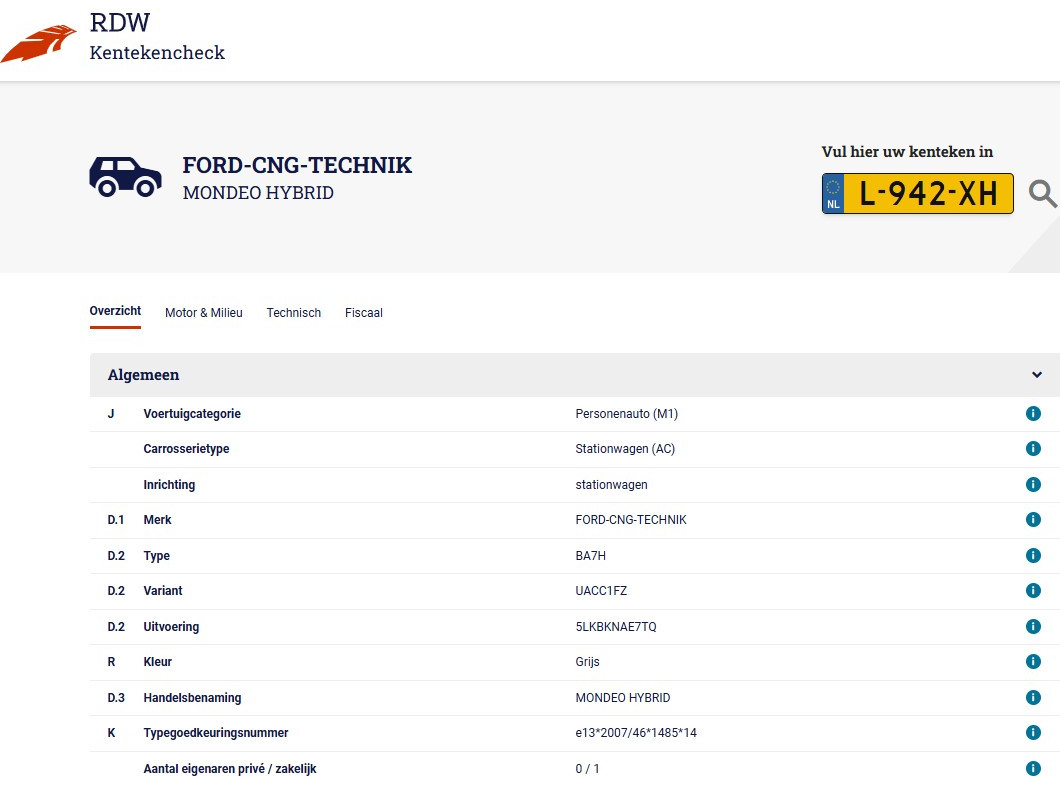Viewport: 1060px width, 795px height.
Task: Click the lowercase stationwagen Inrichting value
Action: pyautogui.click(x=611, y=485)
